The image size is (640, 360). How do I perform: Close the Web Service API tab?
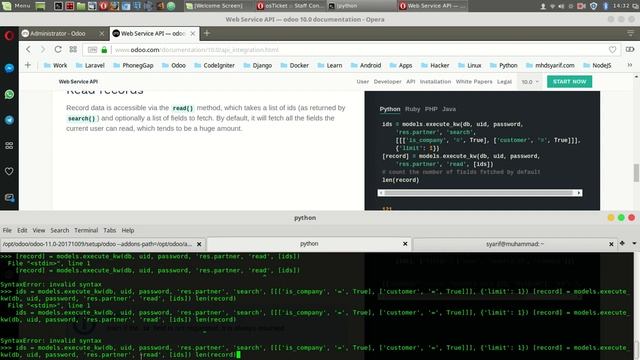[x=193, y=33]
